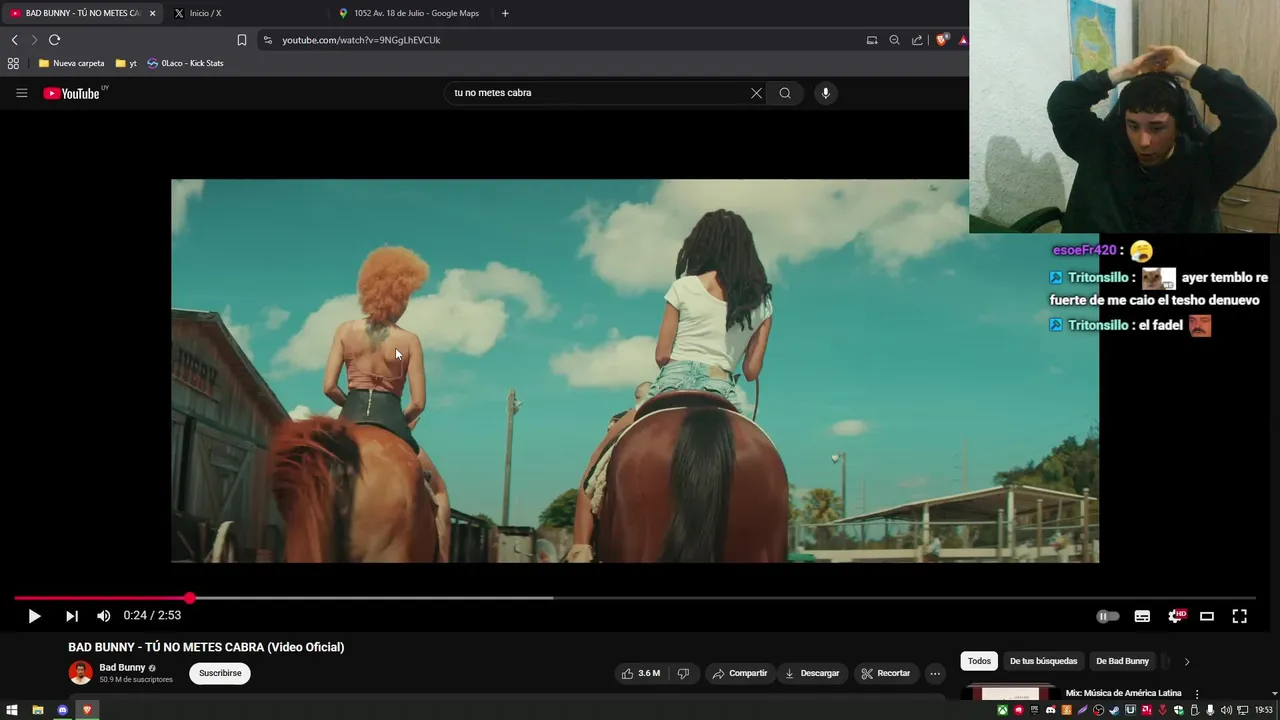Open more actions ellipsis under the video

(x=935, y=673)
